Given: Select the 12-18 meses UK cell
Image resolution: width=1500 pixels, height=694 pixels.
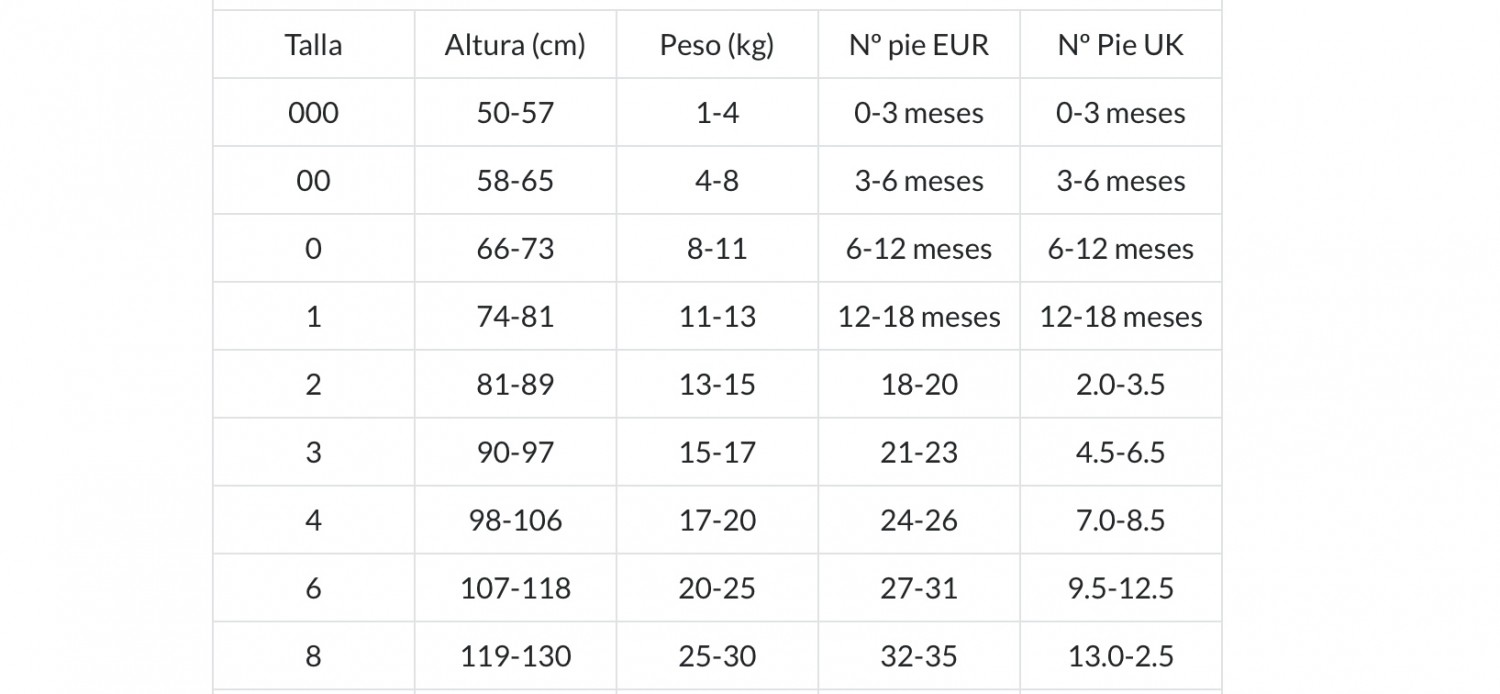Looking at the screenshot, I should (1121, 317).
